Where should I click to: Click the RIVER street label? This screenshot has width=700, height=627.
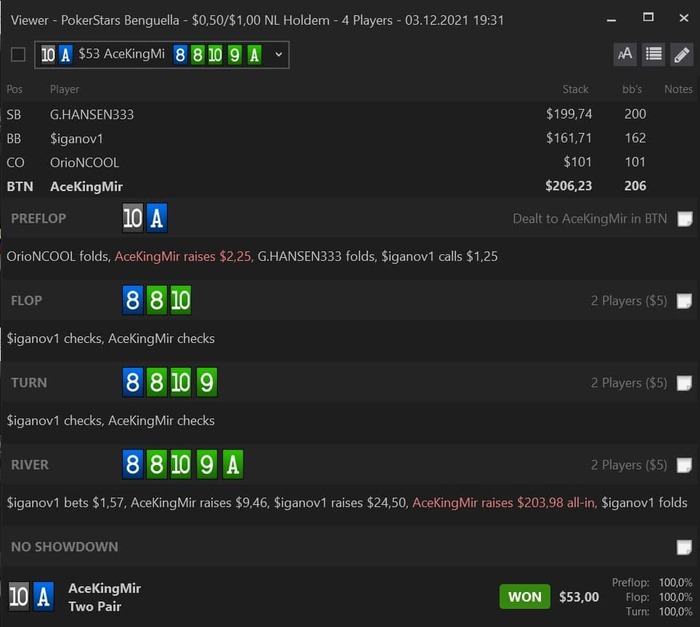point(30,465)
